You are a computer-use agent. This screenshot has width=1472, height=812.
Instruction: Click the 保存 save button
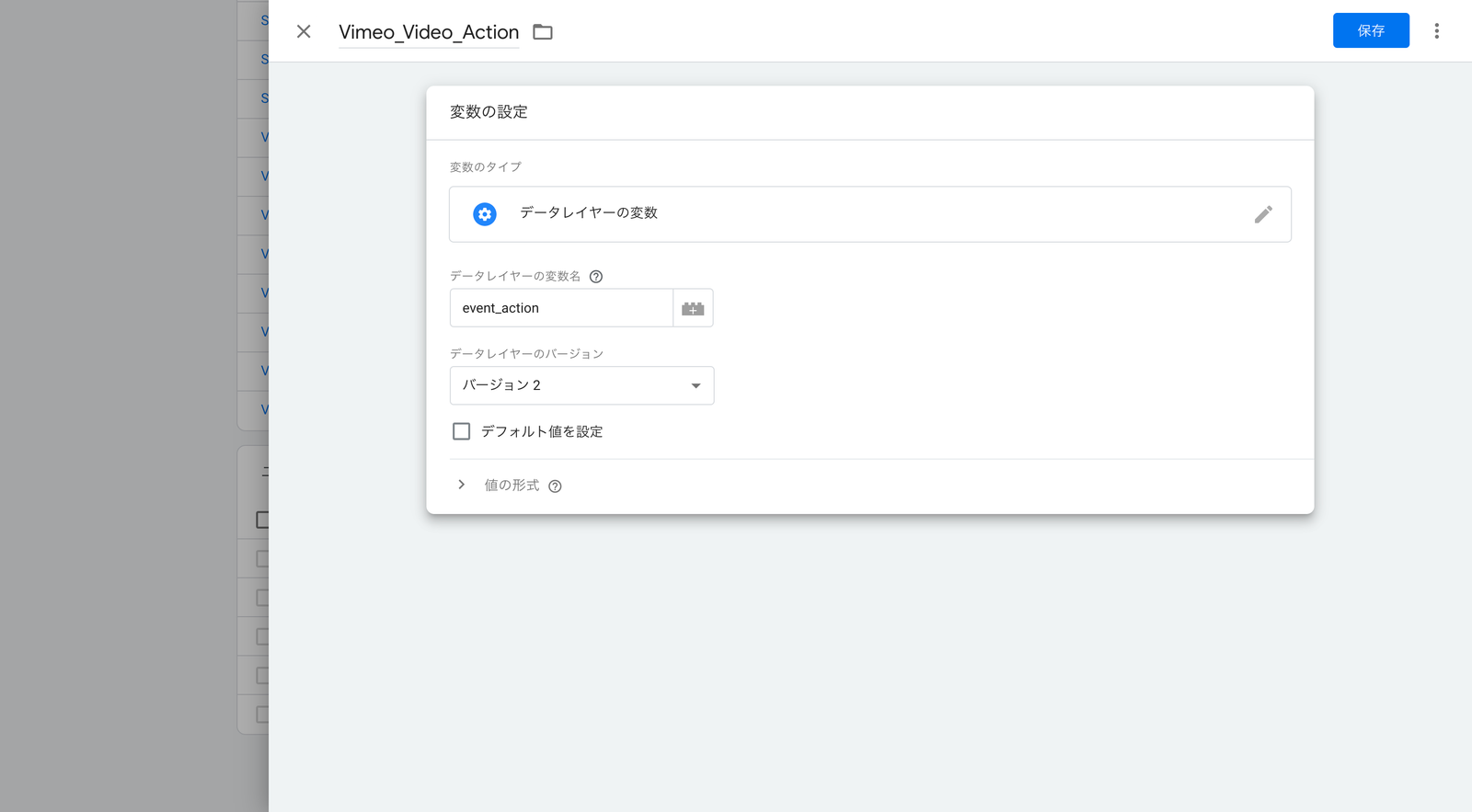(1371, 30)
